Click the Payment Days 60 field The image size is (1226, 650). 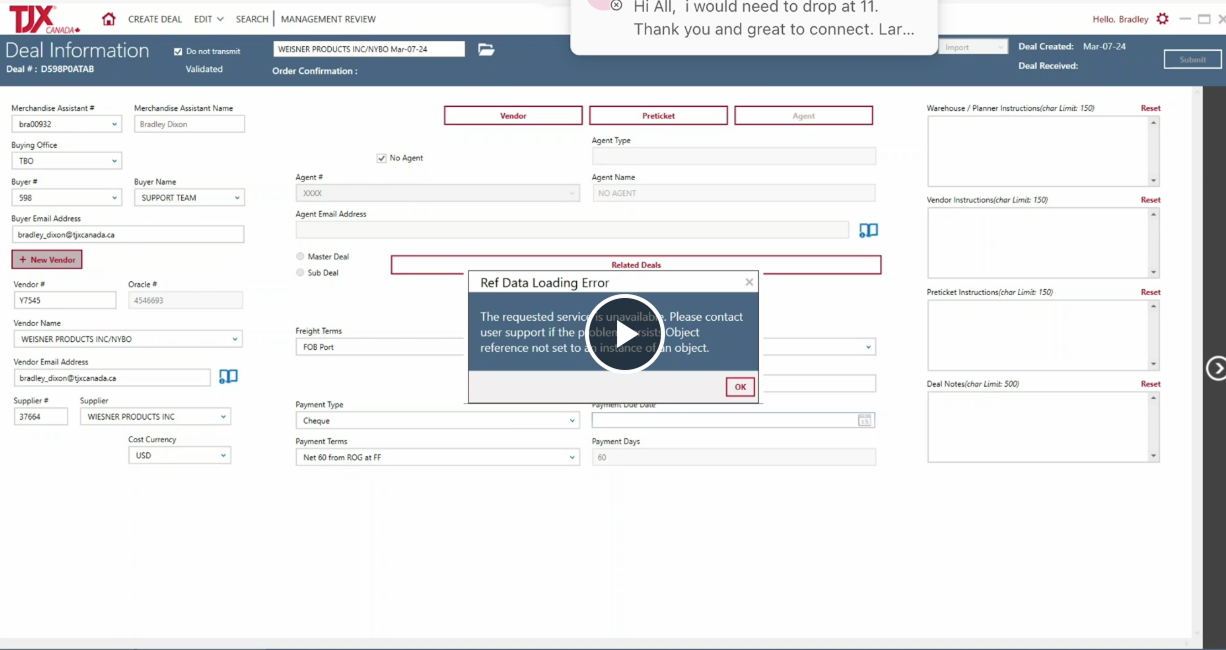click(x=734, y=457)
